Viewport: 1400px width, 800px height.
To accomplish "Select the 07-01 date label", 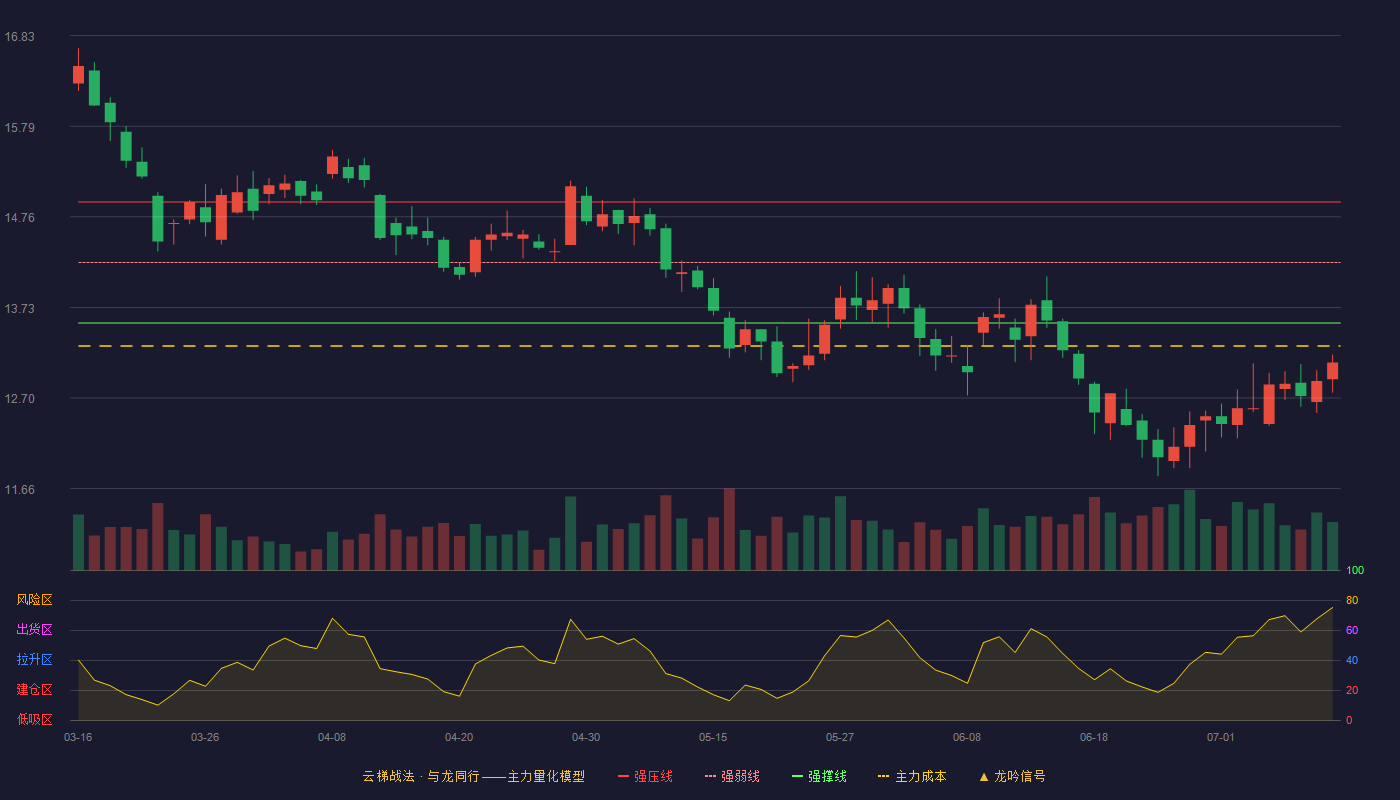I will [x=1221, y=737].
